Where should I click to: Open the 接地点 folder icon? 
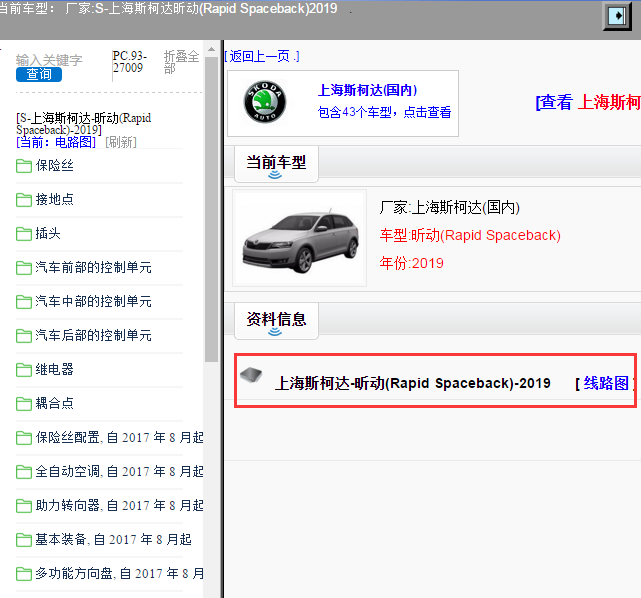(x=24, y=200)
